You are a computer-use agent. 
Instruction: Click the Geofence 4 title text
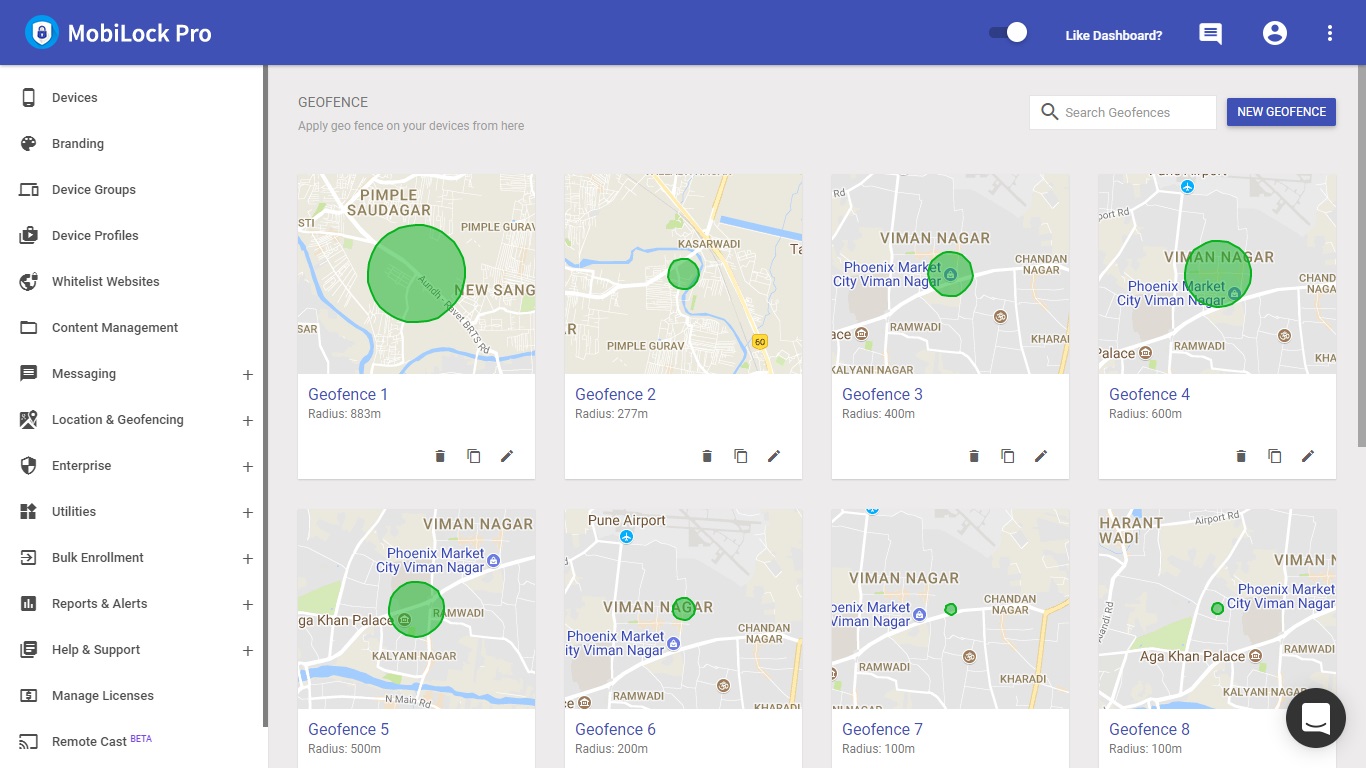[x=1149, y=394]
